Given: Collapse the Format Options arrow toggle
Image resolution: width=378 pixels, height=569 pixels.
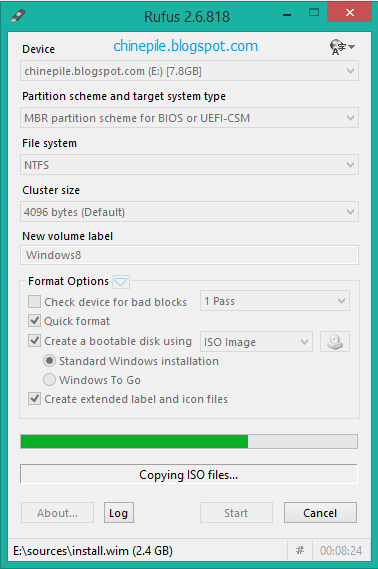Looking at the screenshot, I should click(121, 282).
